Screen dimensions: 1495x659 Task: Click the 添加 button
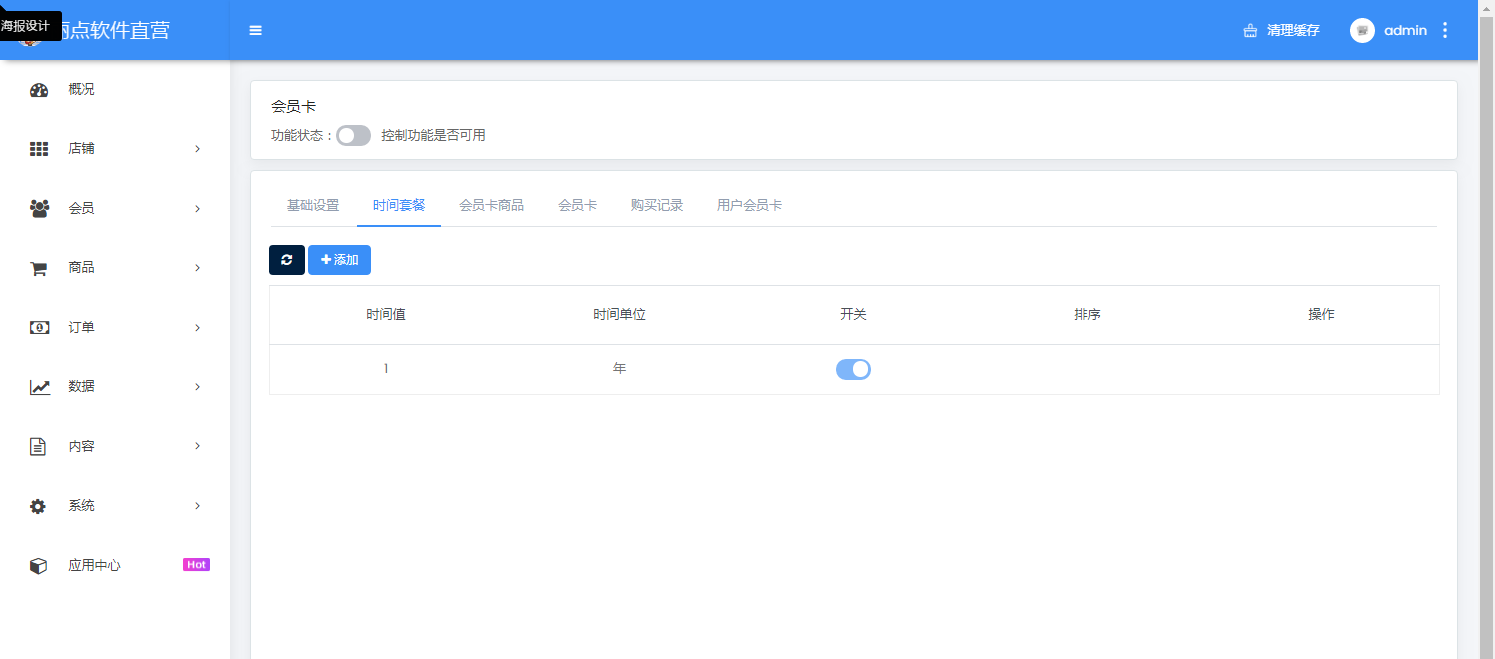click(339, 260)
